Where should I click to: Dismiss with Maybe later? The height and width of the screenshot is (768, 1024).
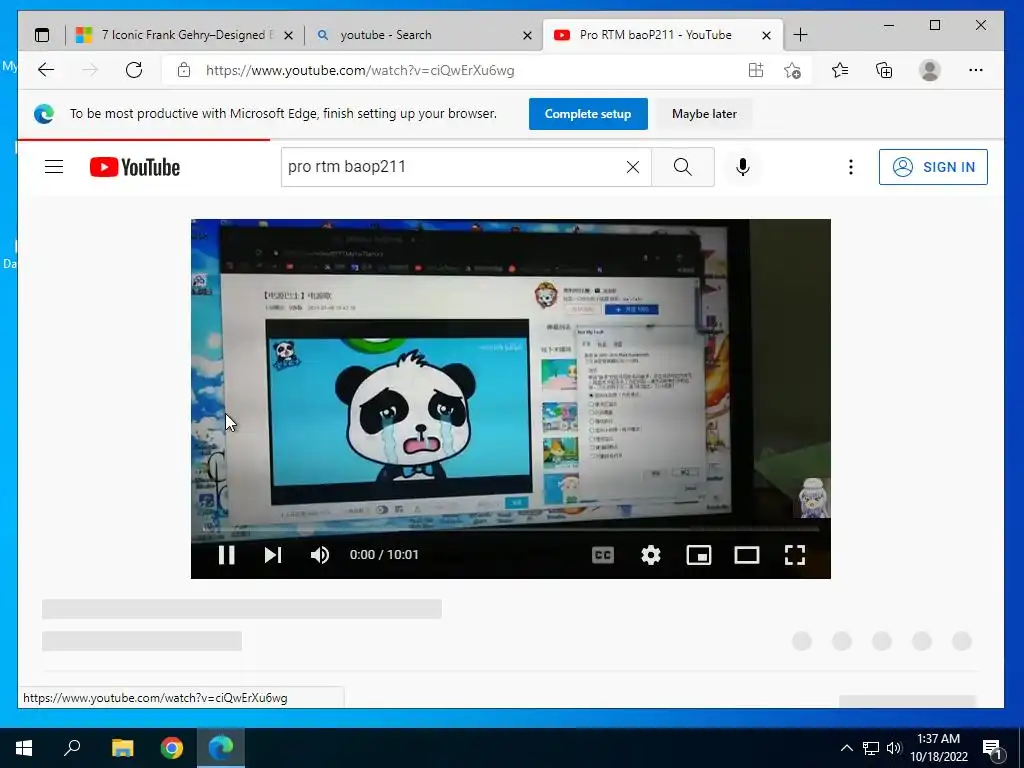[704, 114]
